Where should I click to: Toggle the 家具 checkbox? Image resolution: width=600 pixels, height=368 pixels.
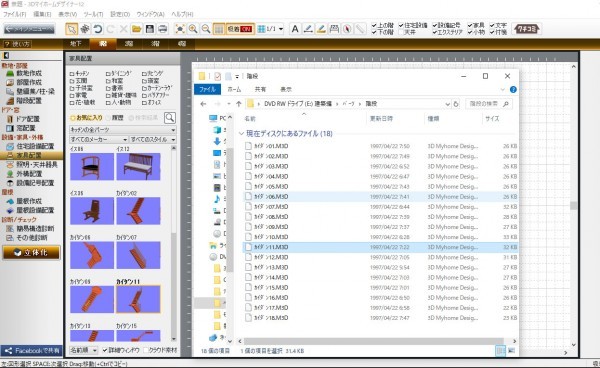(x=470, y=25)
